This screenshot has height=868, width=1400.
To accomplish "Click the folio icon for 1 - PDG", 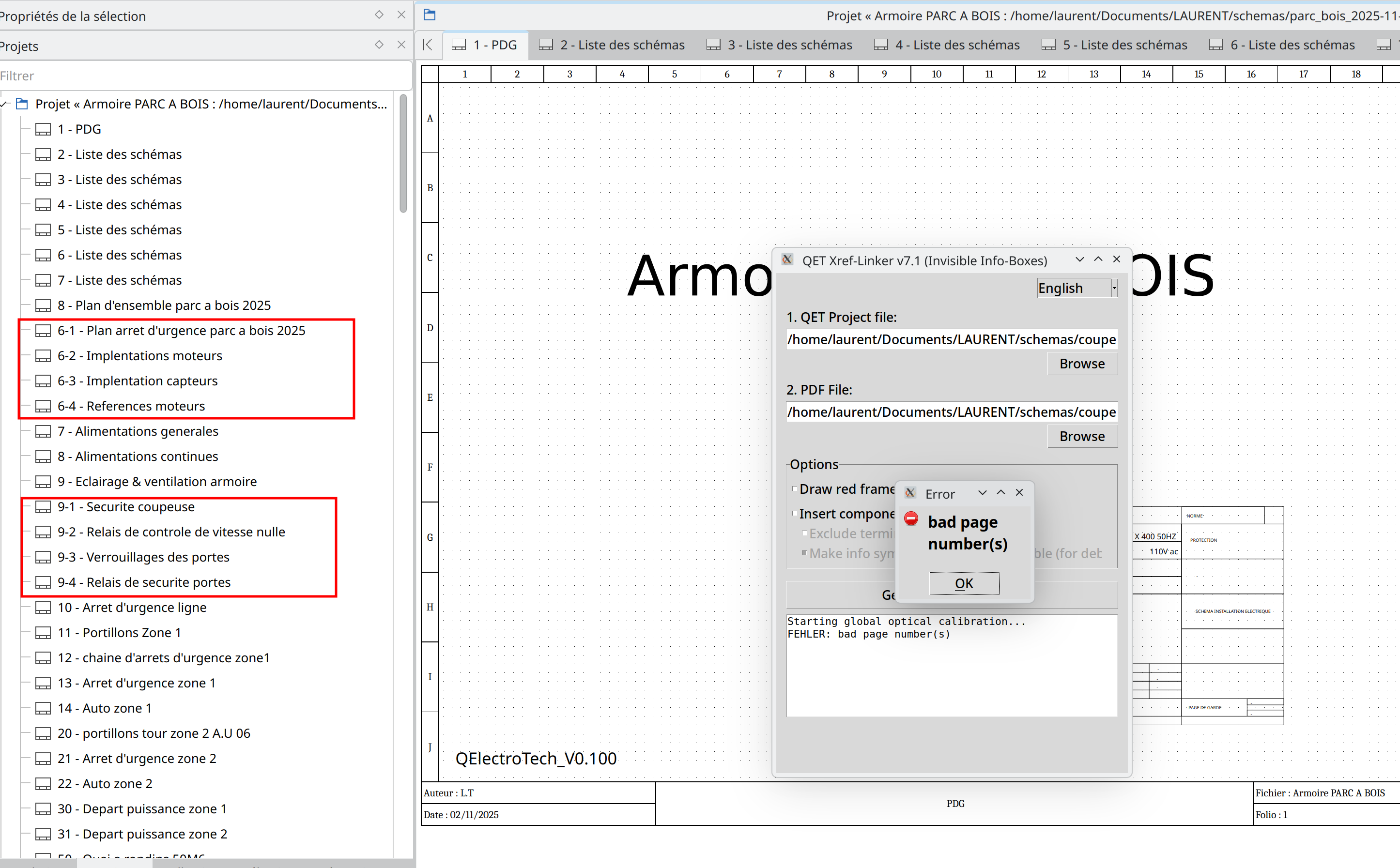I will coord(43,129).
